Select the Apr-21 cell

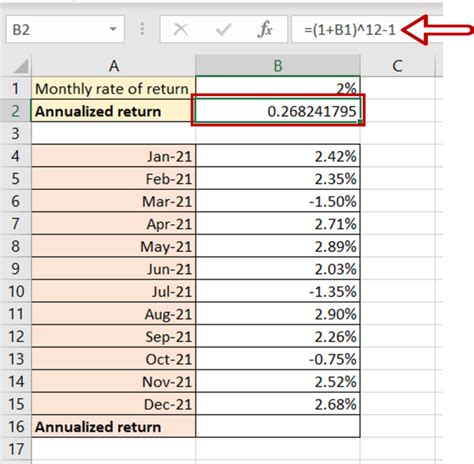(x=114, y=223)
